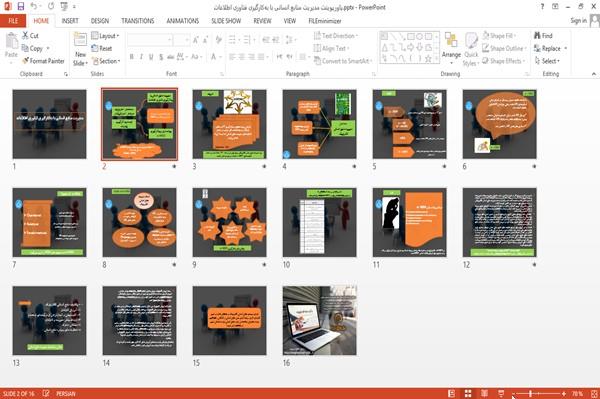The height and width of the screenshot is (399, 600).
Task: Open the Replace dropdown arrow
Action: (566, 49)
